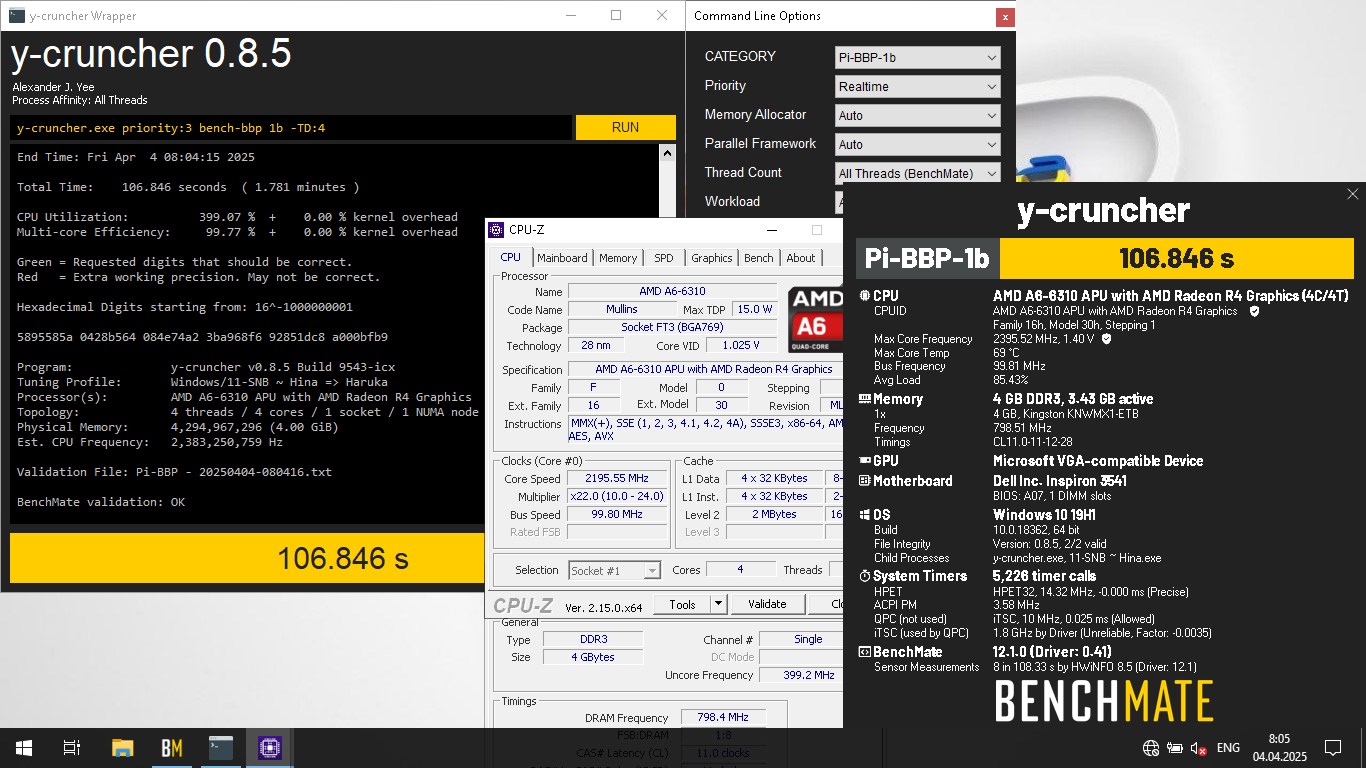Click the stopwatch icon beside System Timers
1366x768 pixels.
[865, 576]
